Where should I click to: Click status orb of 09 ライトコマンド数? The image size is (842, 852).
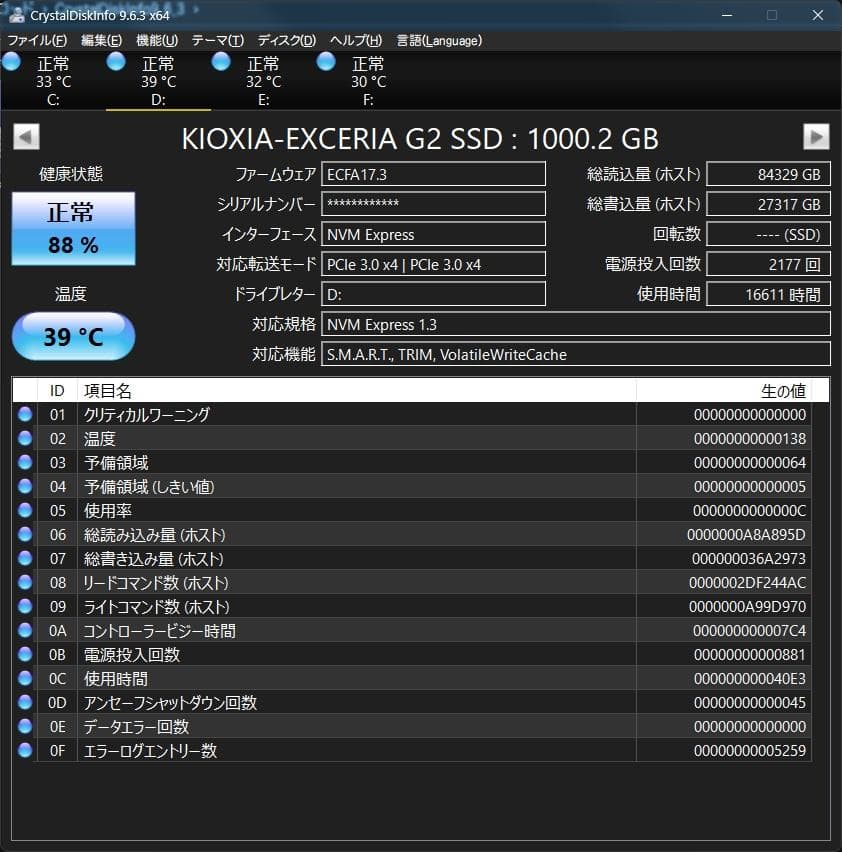coord(25,606)
